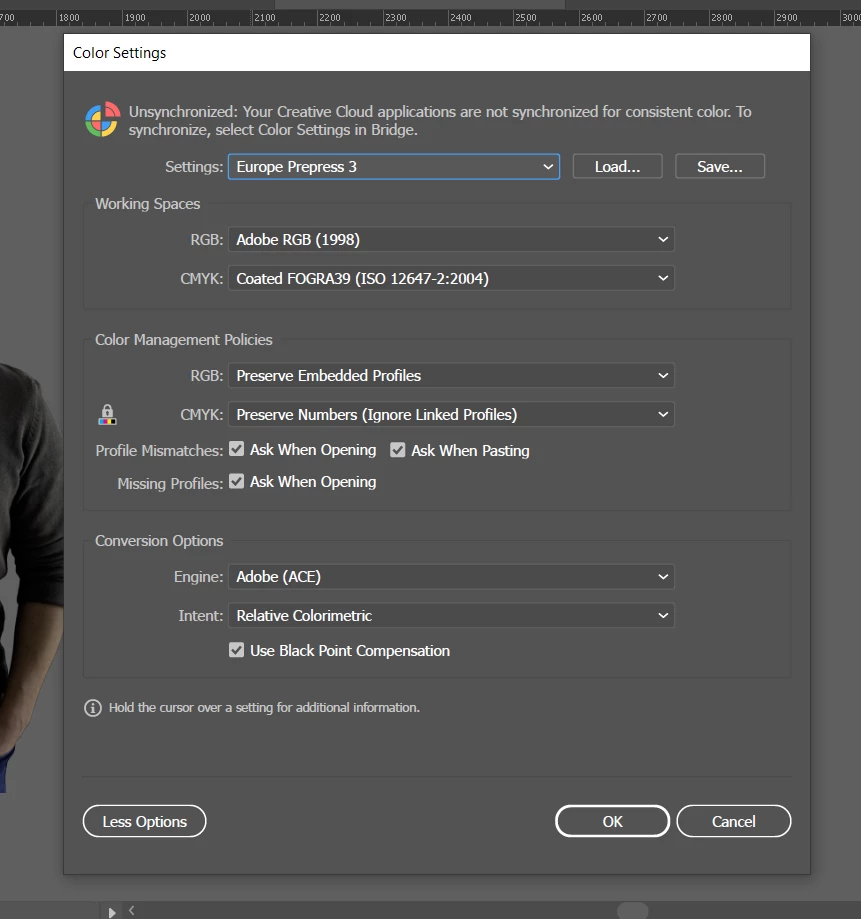Viewport: 861px width, 919px height.
Task: Toggle Missing Profiles Ask When Opening checkbox
Action: click(237, 482)
